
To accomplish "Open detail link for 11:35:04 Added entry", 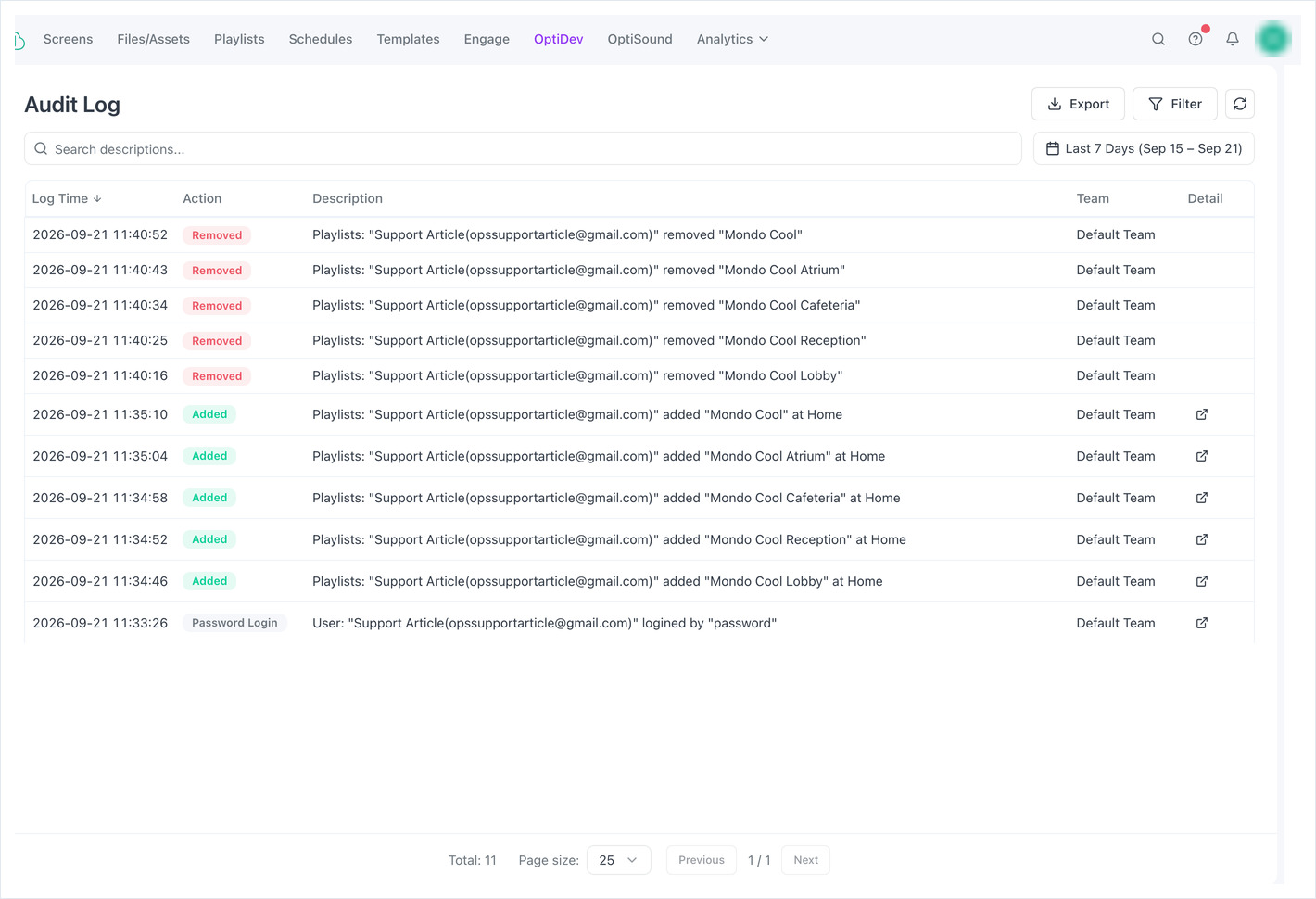I will [x=1202, y=456].
